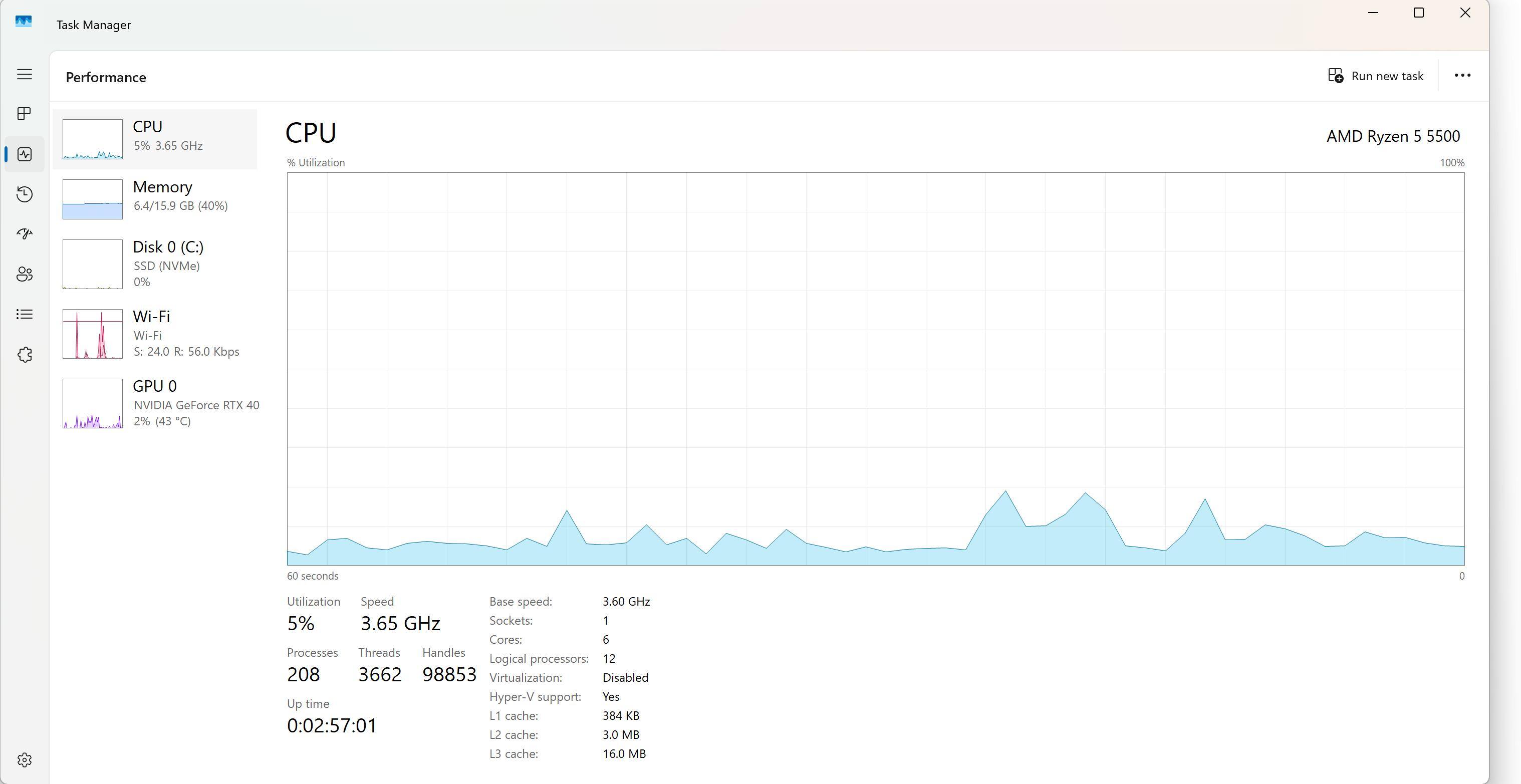Viewport: 1521px width, 784px height.
Task: Maximize the Task Manager window
Action: 1419,13
